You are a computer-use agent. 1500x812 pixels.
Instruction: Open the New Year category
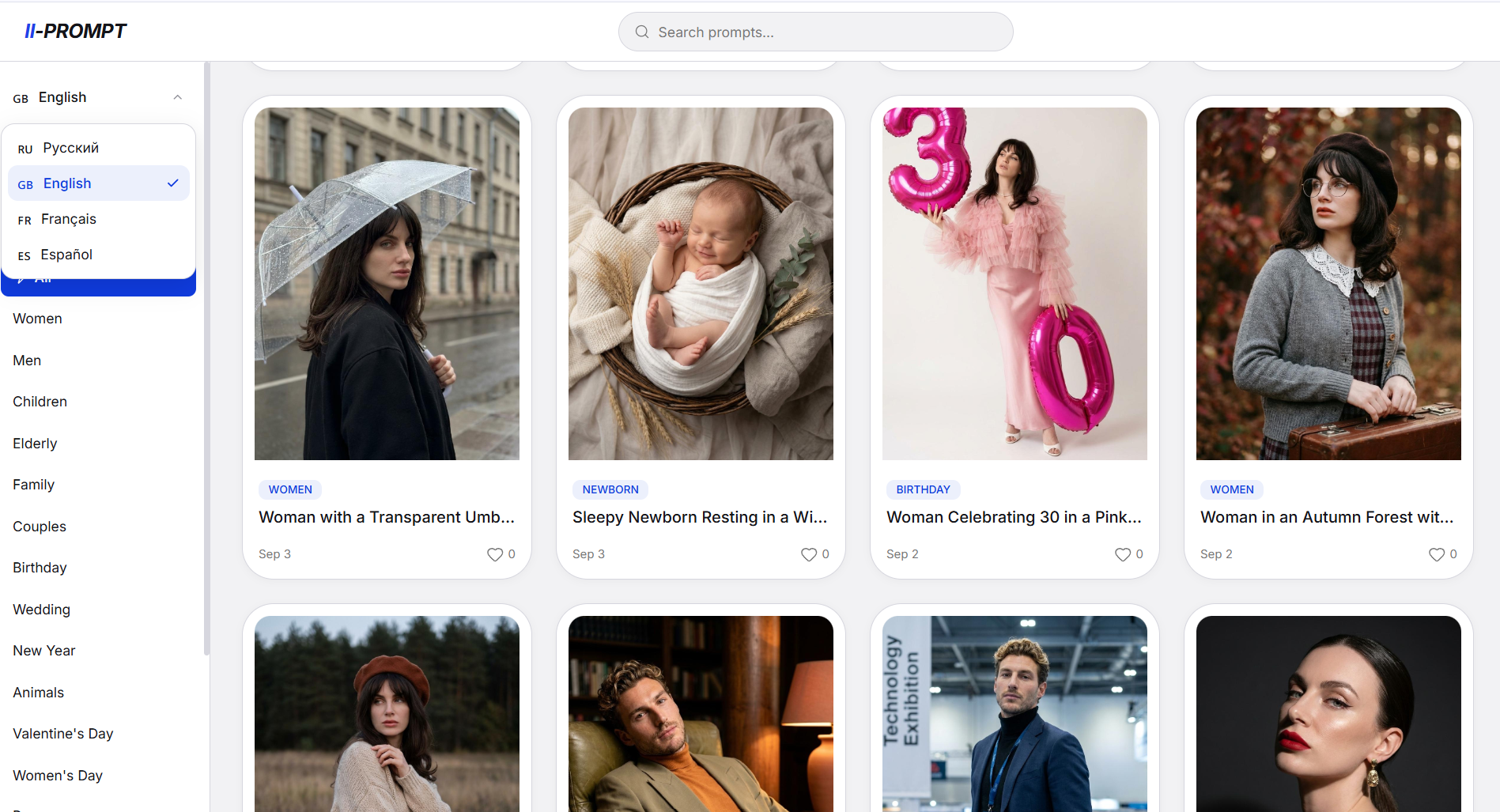click(x=43, y=651)
